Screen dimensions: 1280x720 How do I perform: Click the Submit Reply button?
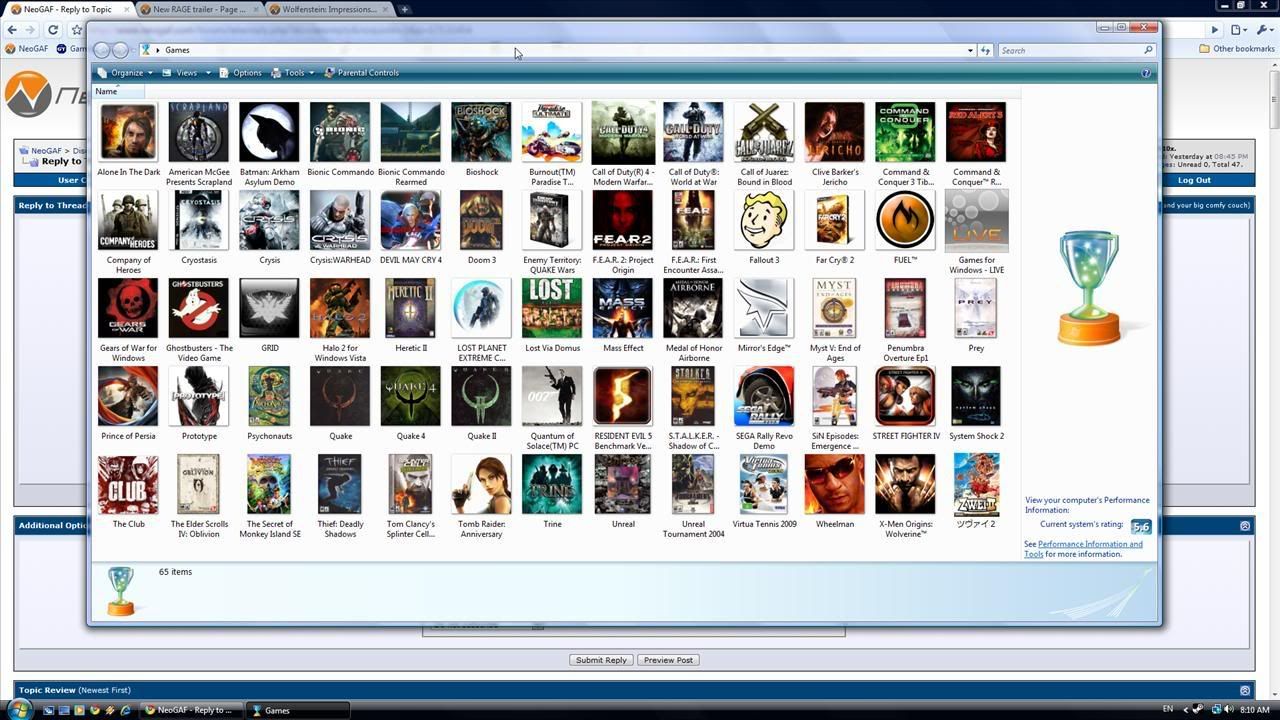coord(600,659)
